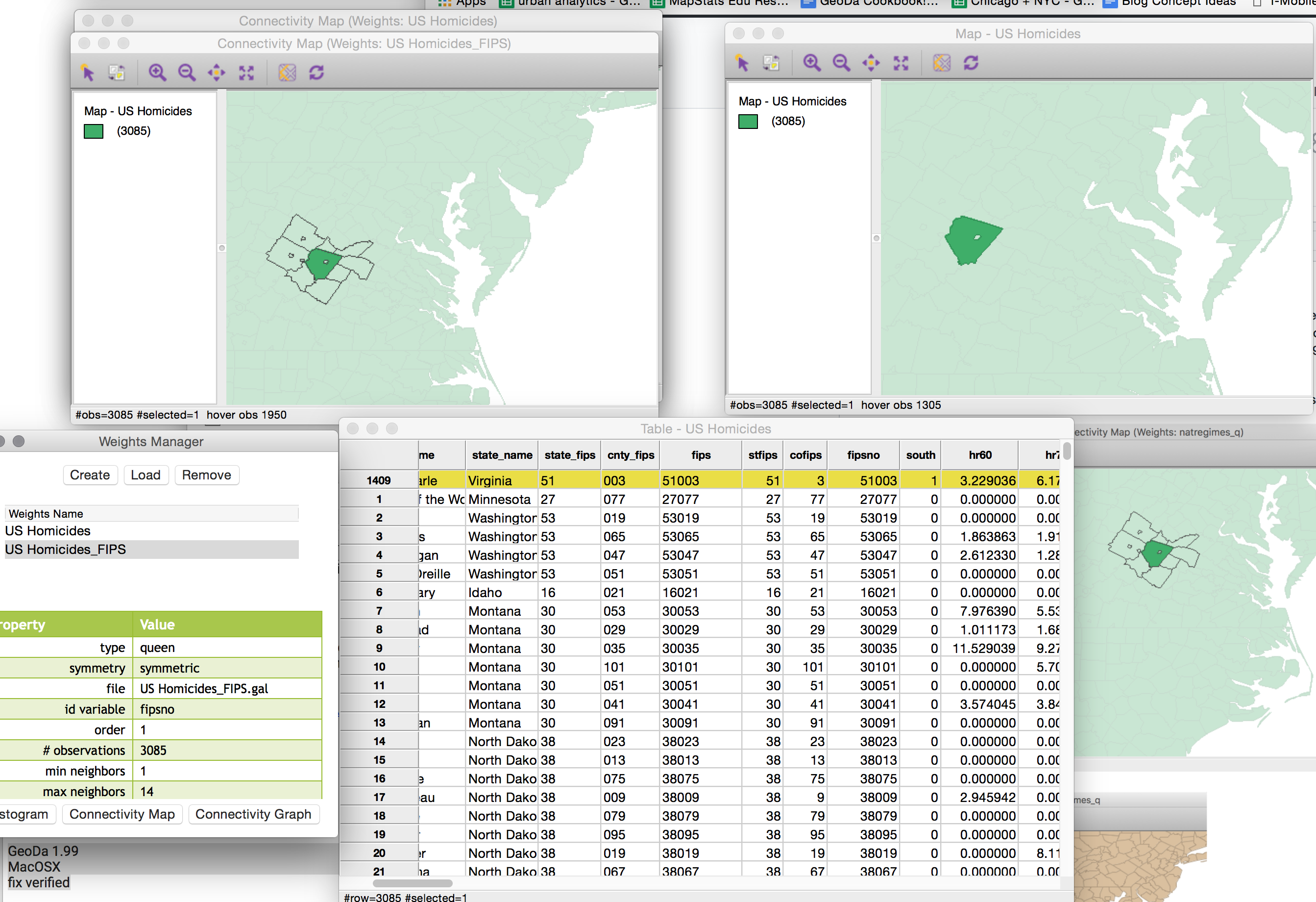1316x902 pixels.
Task: Select table row number 9
Action: pos(379,648)
